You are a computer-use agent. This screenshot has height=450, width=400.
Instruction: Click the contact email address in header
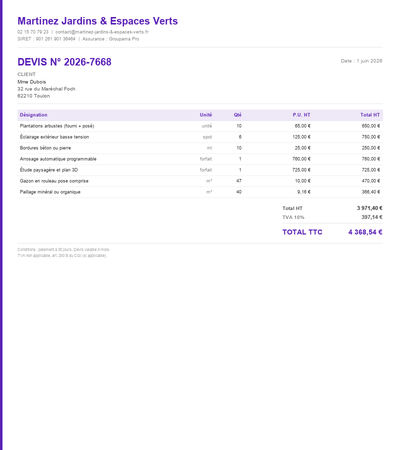pos(102,32)
